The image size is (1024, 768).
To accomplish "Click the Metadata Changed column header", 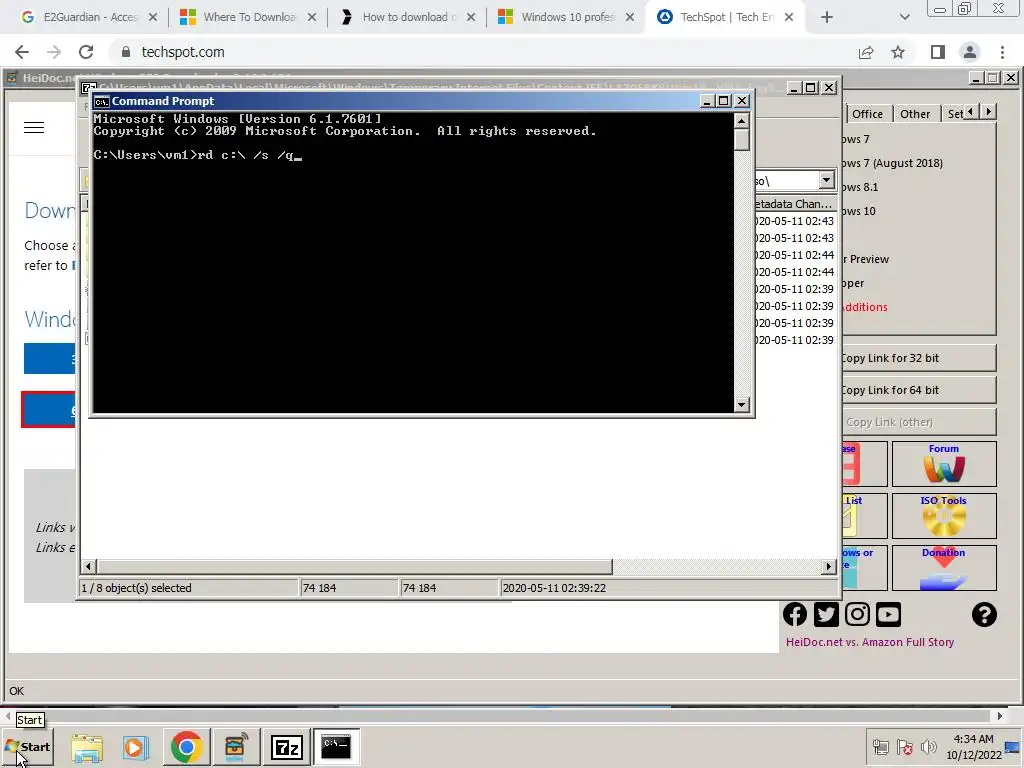I will (795, 204).
